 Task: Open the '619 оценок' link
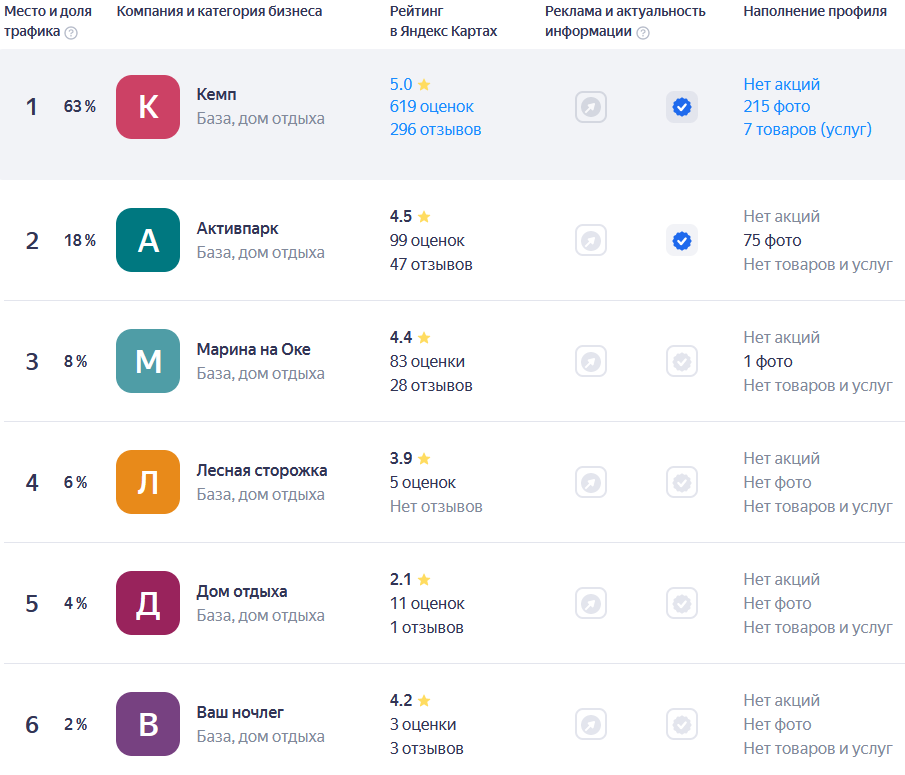pos(432,107)
